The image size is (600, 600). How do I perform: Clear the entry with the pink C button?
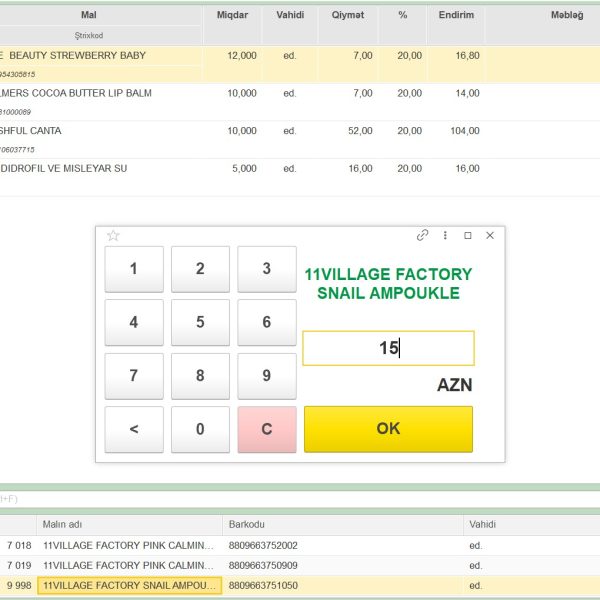[x=267, y=429]
